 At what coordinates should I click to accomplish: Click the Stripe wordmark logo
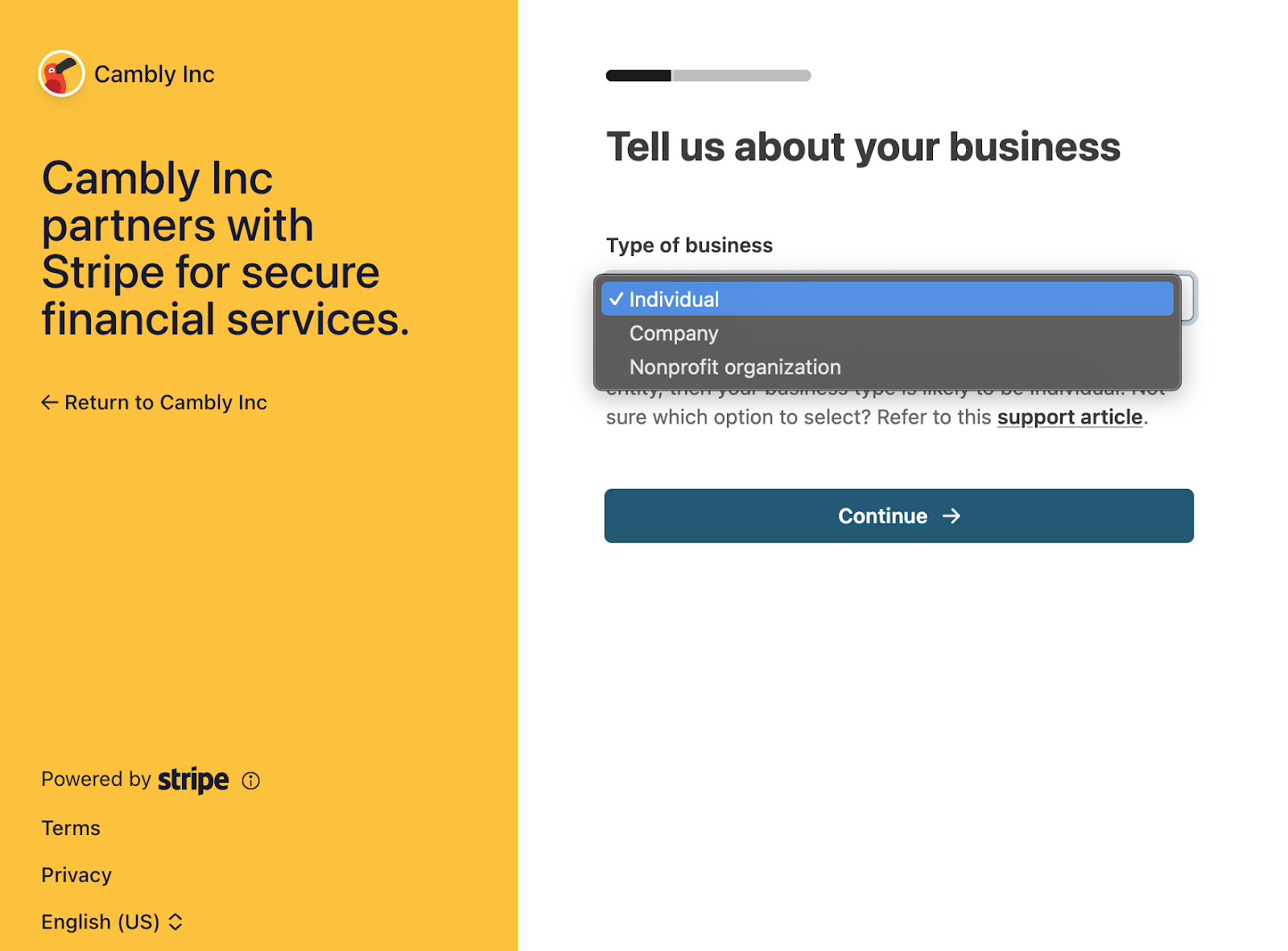click(193, 779)
